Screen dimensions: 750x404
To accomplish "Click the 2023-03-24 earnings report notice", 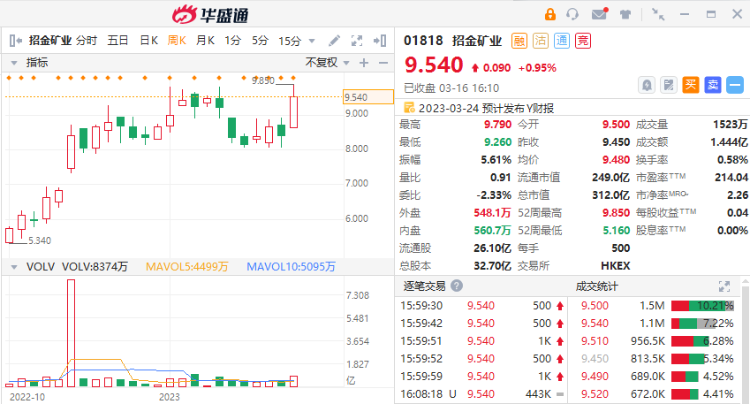I will tap(486, 108).
